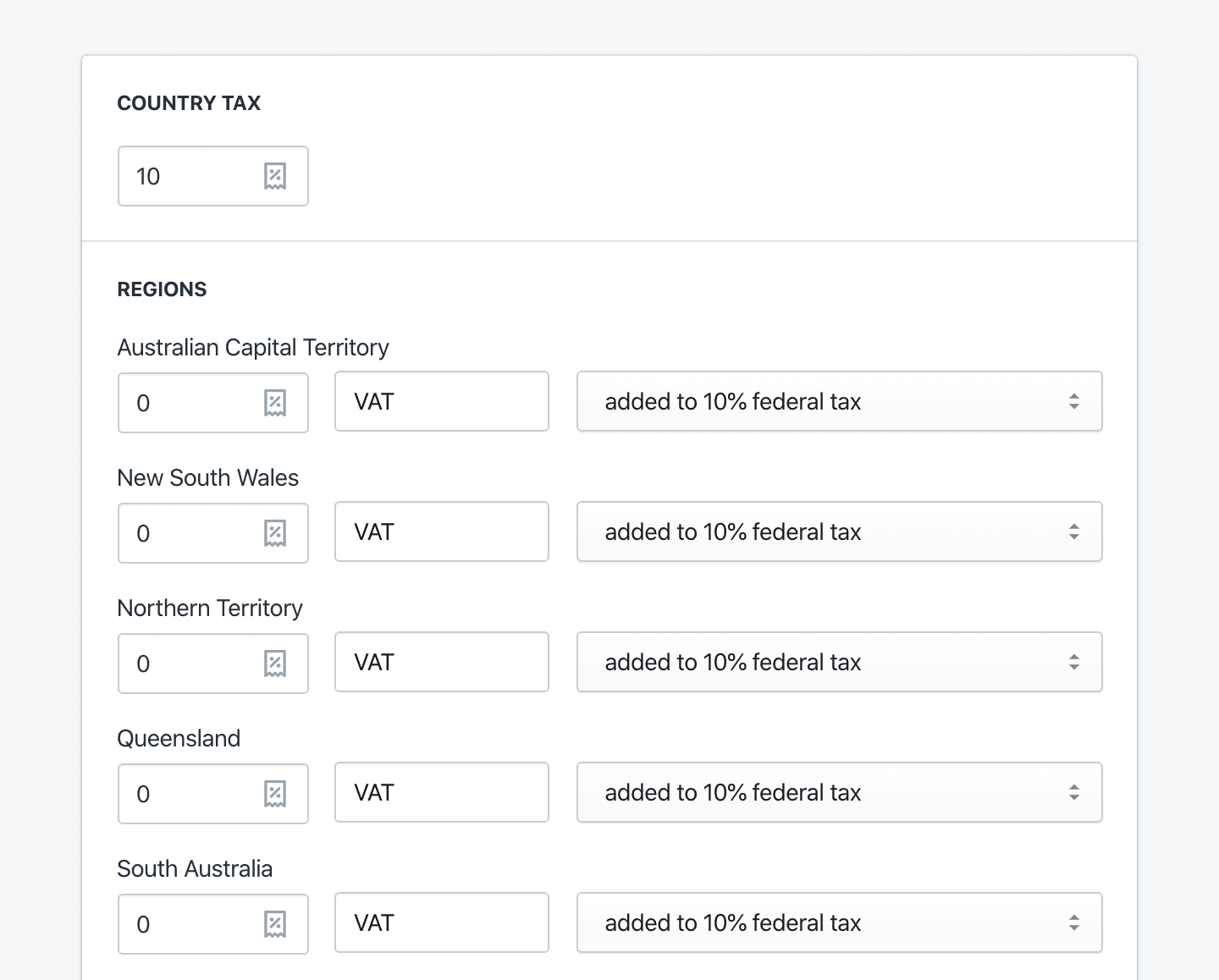
Task: Select the VAT name field for New South Wales
Action: 441,531
